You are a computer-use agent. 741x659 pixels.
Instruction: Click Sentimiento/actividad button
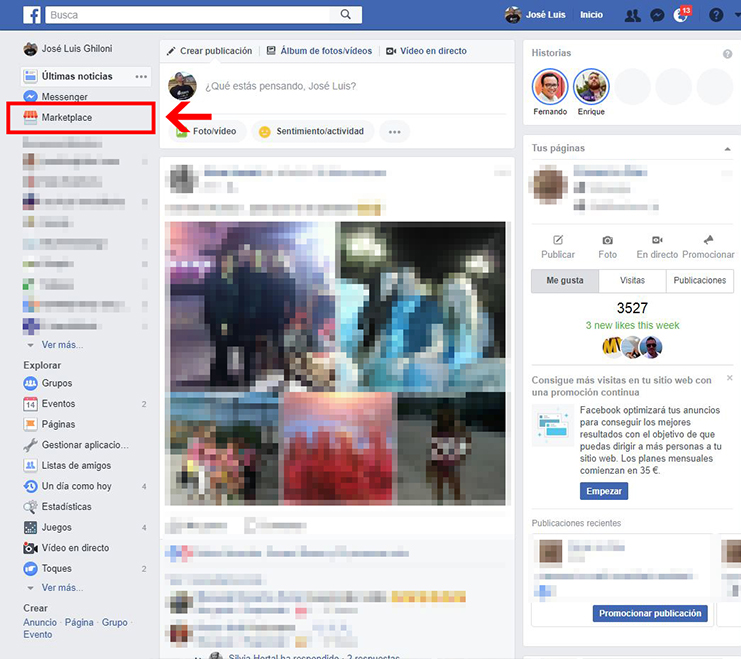coord(312,131)
